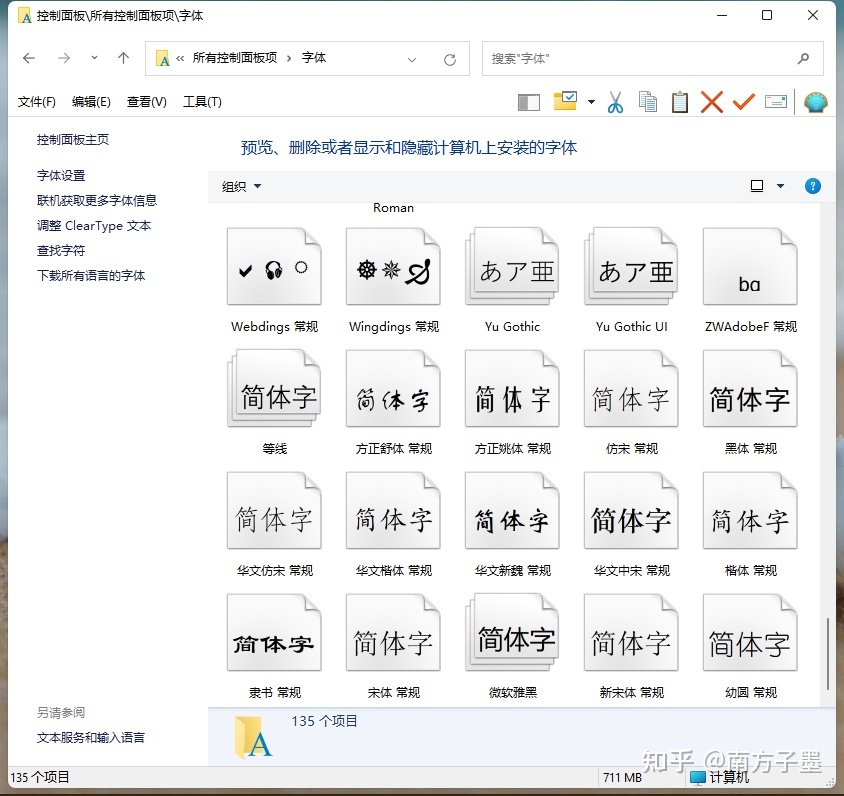Select the 楷体 font icon

tap(749, 509)
